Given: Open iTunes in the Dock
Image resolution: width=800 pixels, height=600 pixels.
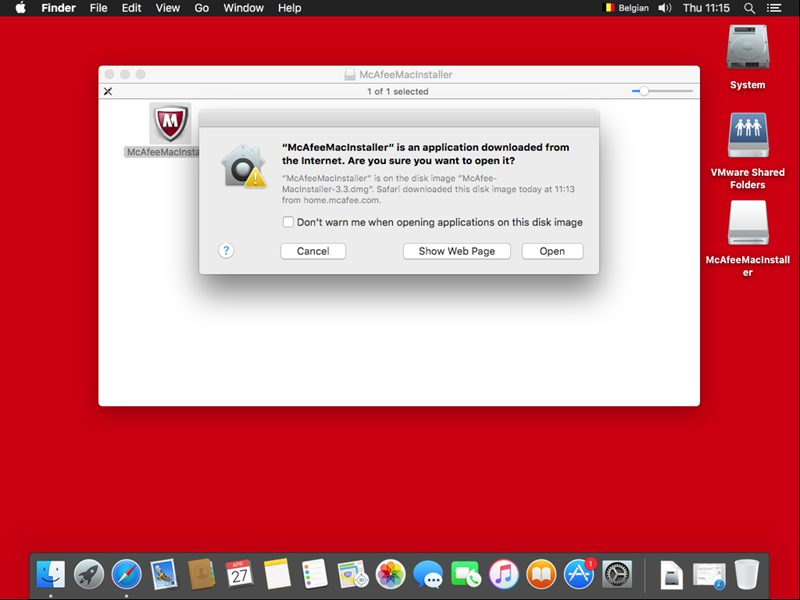Looking at the screenshot, I should click(504, 574).
